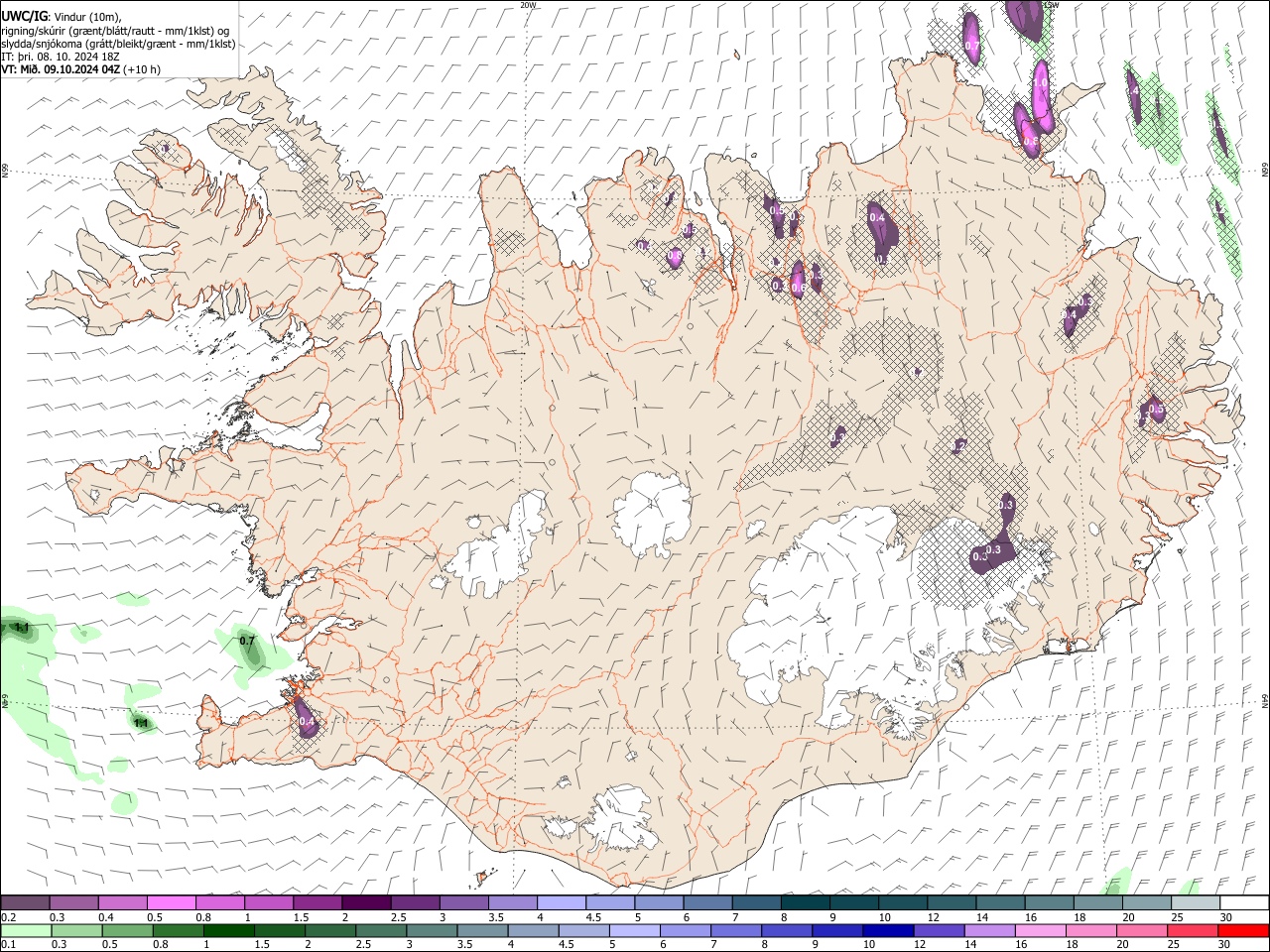Click the bold 'VT: Mið. 09.10.2024 04Z' text
This screenshot has width=1270, height=952.
pos(62,69)
